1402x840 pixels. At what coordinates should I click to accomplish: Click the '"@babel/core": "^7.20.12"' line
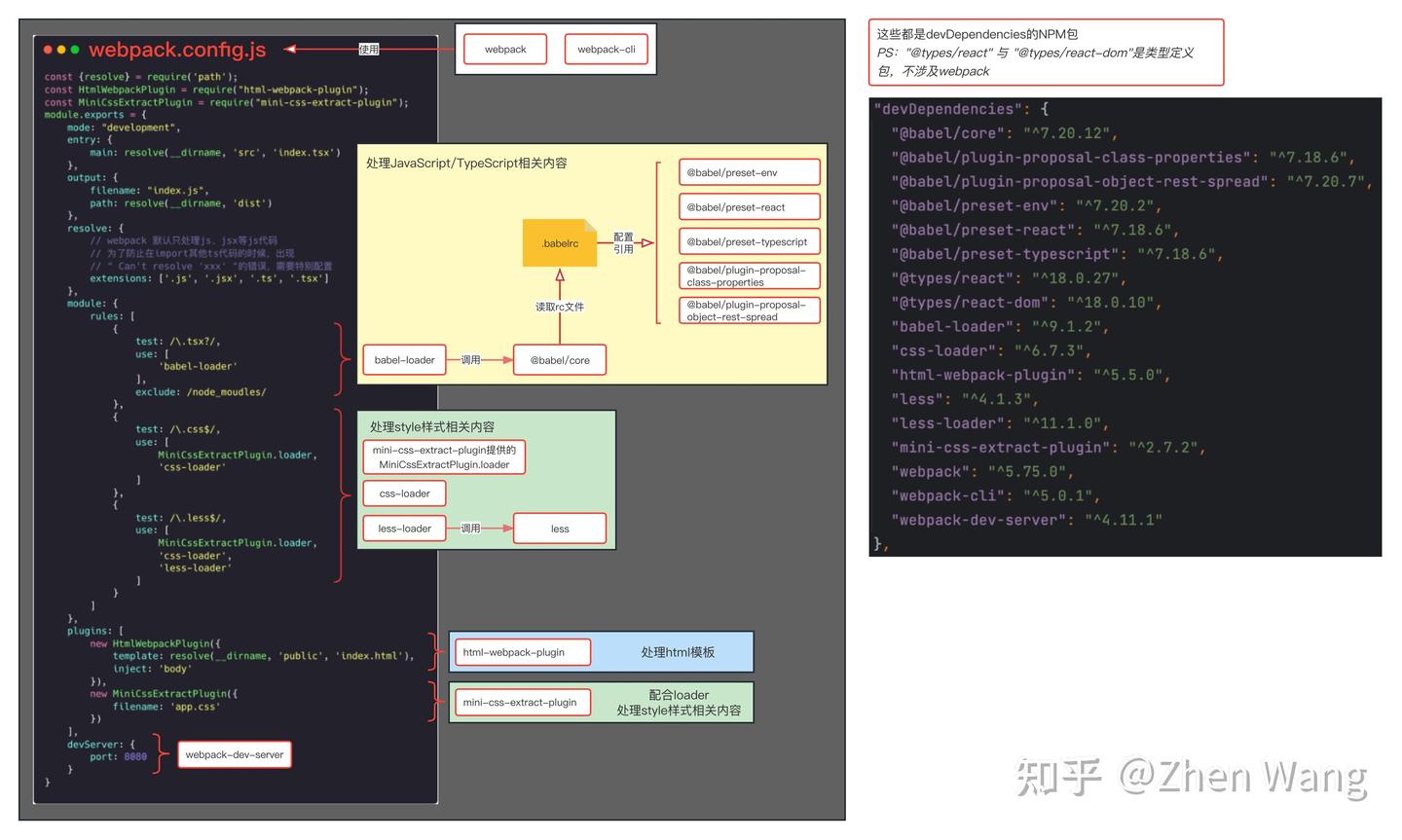pos(1004,133)
